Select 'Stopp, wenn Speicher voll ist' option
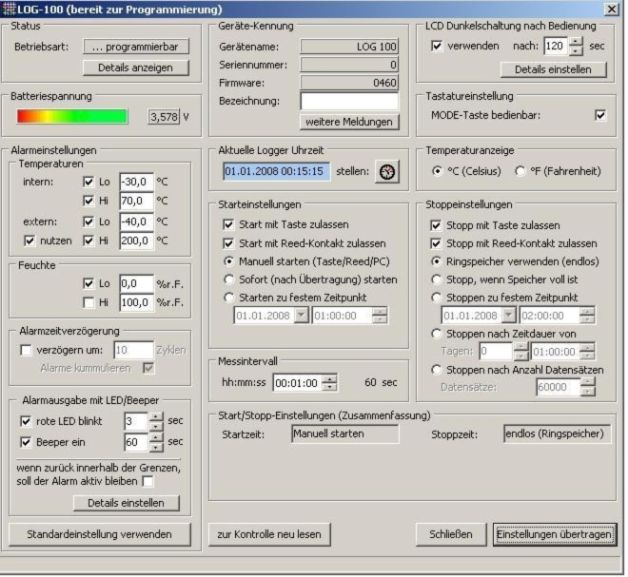 coord(436,279)
